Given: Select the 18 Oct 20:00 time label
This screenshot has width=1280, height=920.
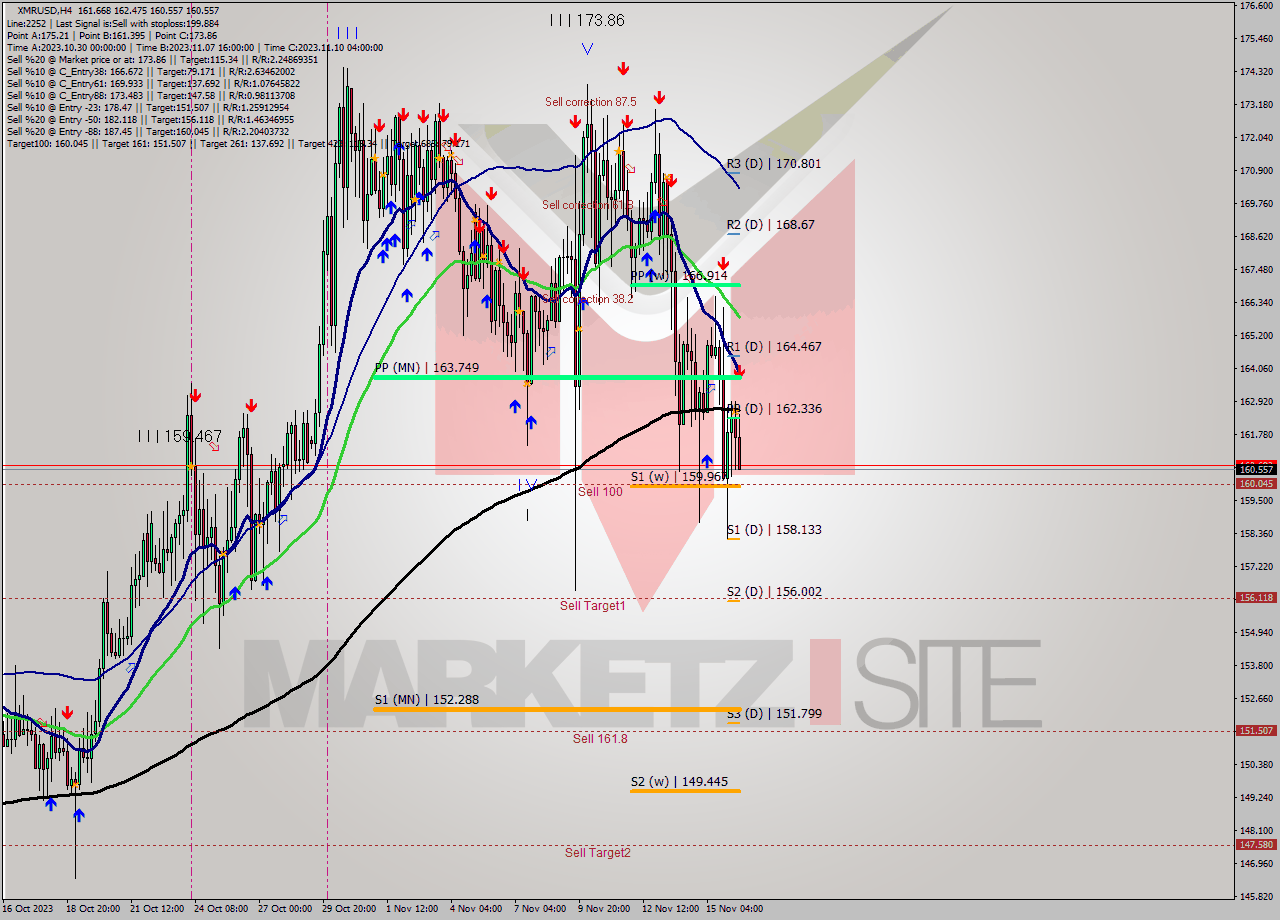Looking at the screenshot, I should [x=93, y=909].
